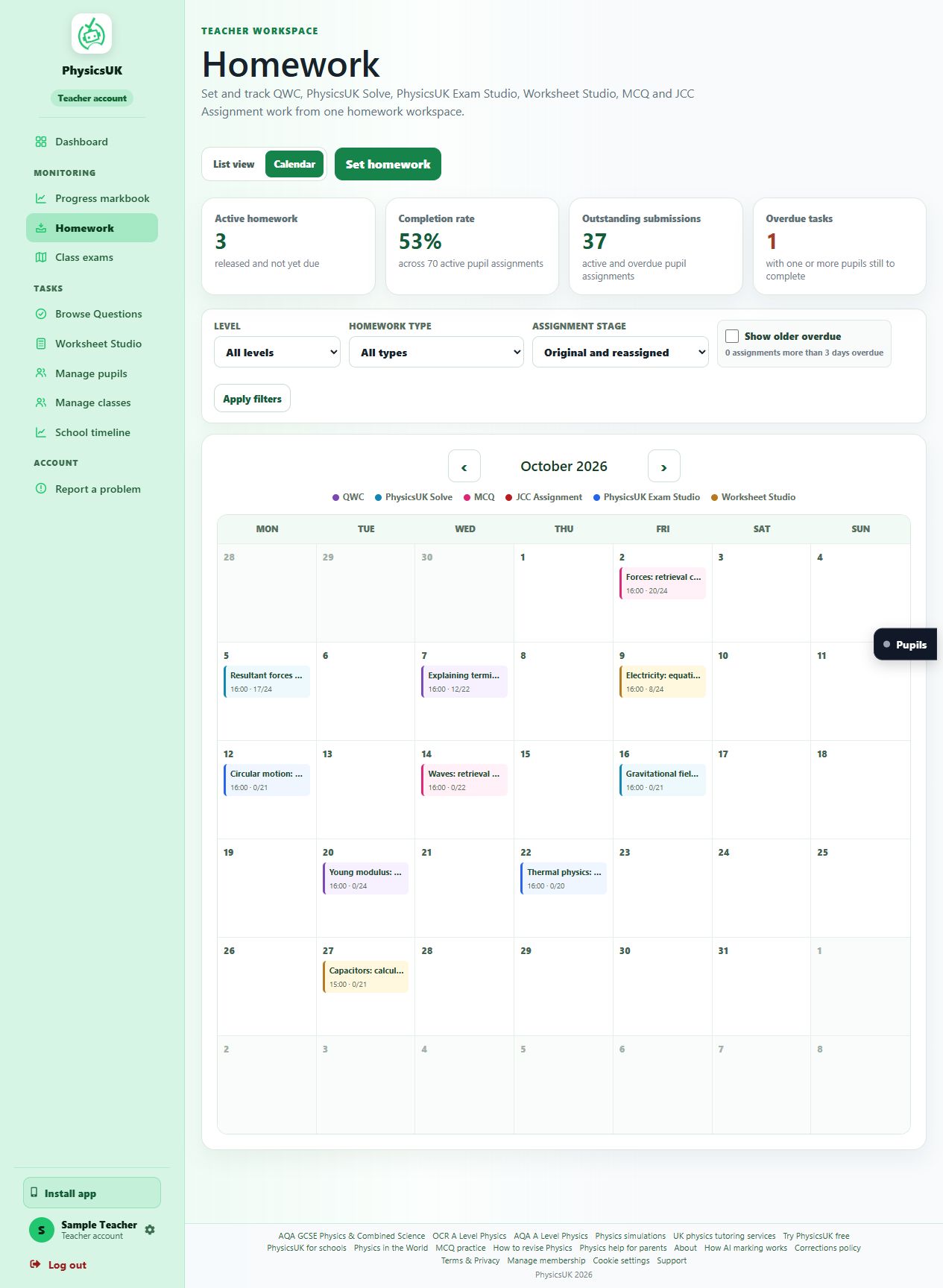
Task: Click the Completion rate 53% card
Action: click(x=472, y=246)
